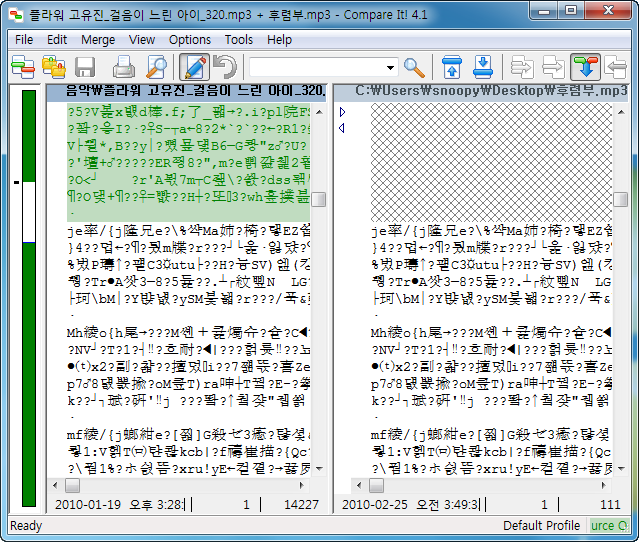Toggle the pencil edit mode button
The width and height of the screenshot is (639, 542).
(x=193, y=68)
